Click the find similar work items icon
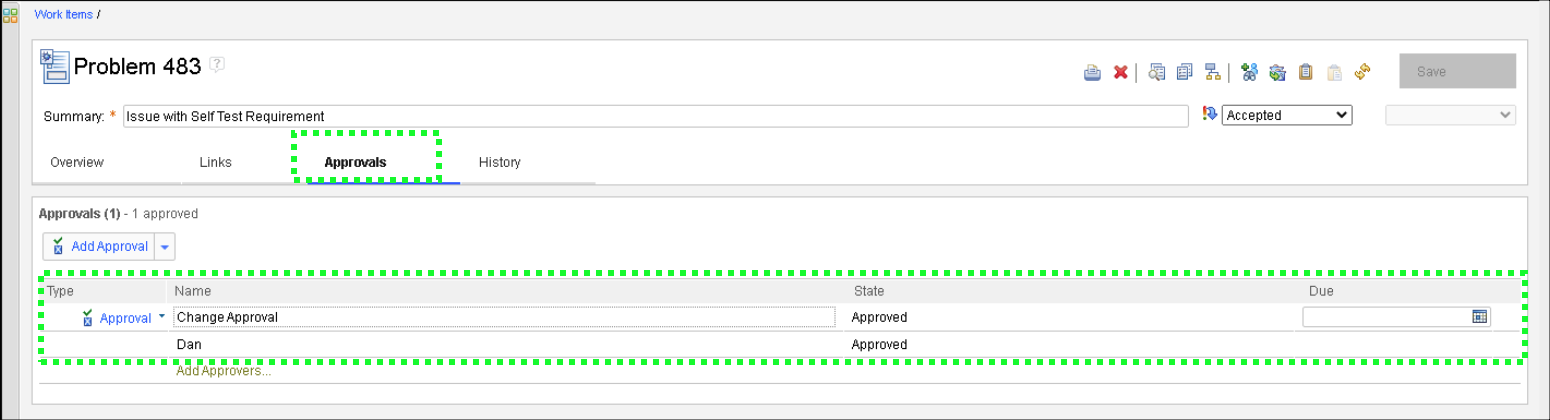The width and height of the screenshot is (1550, 420). [x=1157, y=72]
